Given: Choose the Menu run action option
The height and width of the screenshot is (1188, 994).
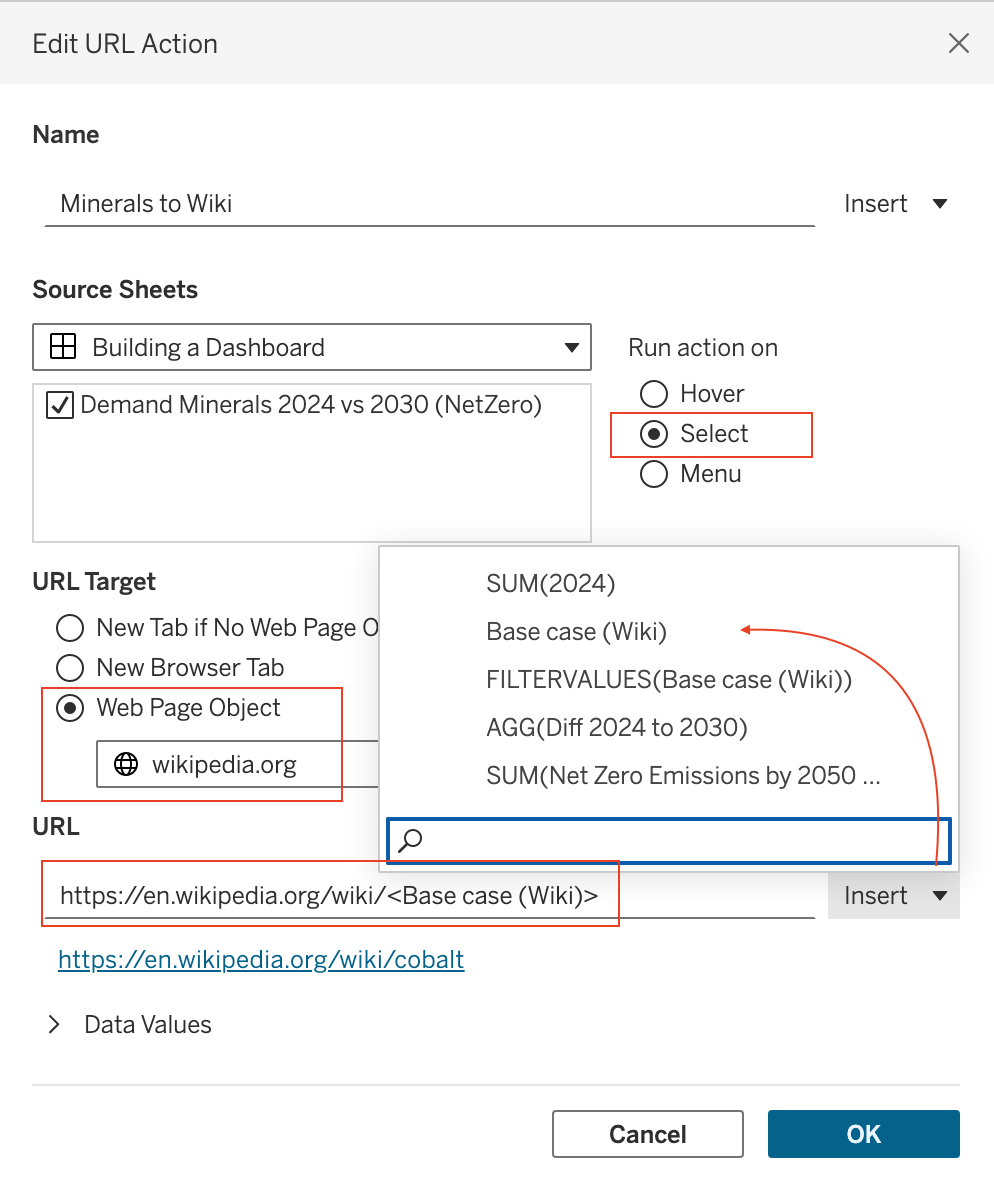Looking at the screenshot, I should [x=654, y=474].
